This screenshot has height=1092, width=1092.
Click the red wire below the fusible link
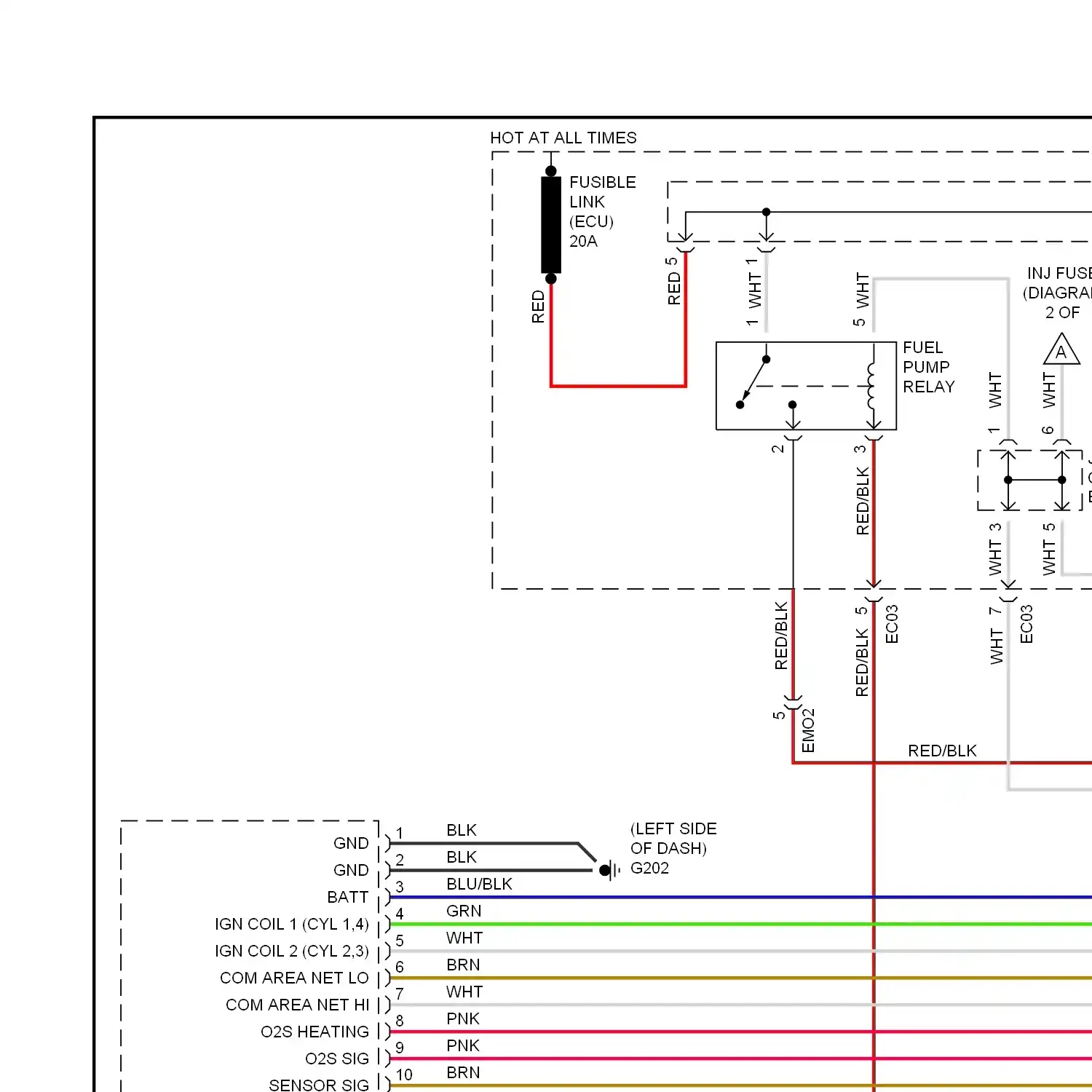pyautogui.click(x=618, y=385)
